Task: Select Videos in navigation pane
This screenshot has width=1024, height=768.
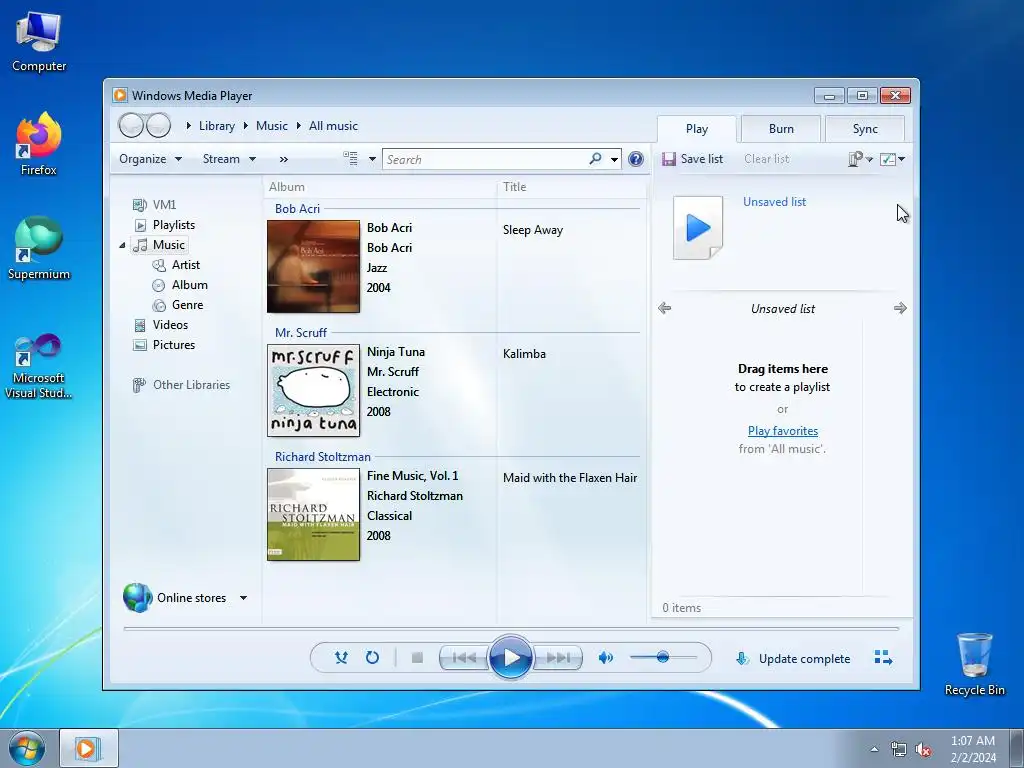Action: pos(161,325)
